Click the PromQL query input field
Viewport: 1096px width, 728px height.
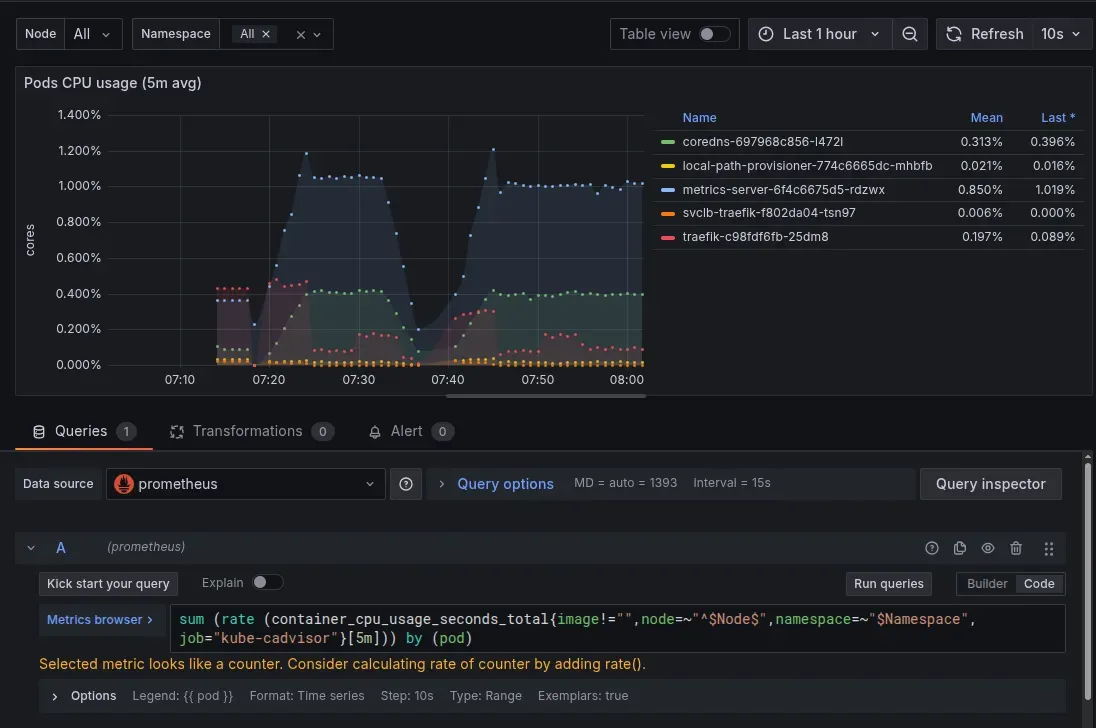coord(617,629)
